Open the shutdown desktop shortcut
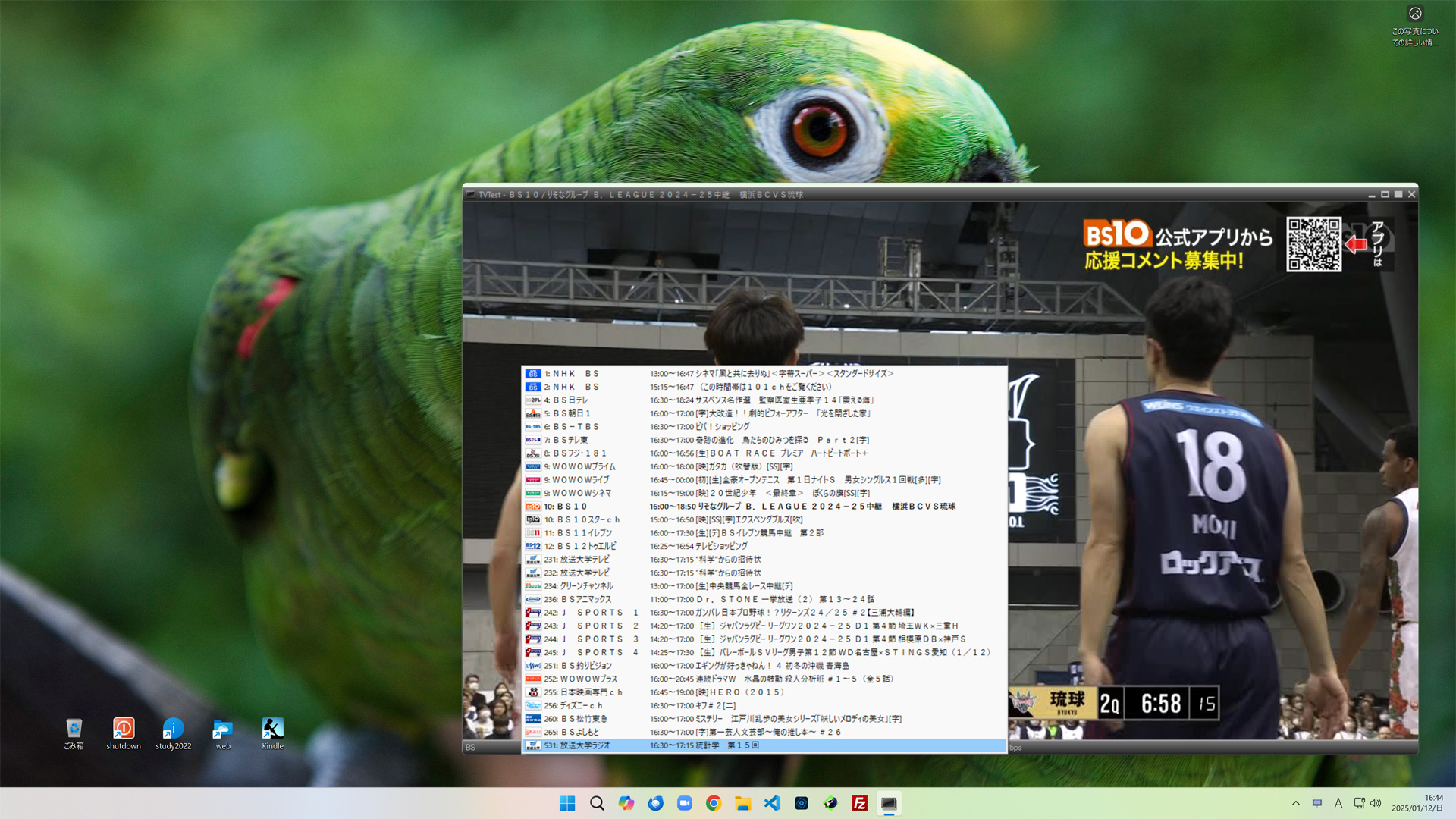This screenshot has height=819, width=1456. [124, 733]
